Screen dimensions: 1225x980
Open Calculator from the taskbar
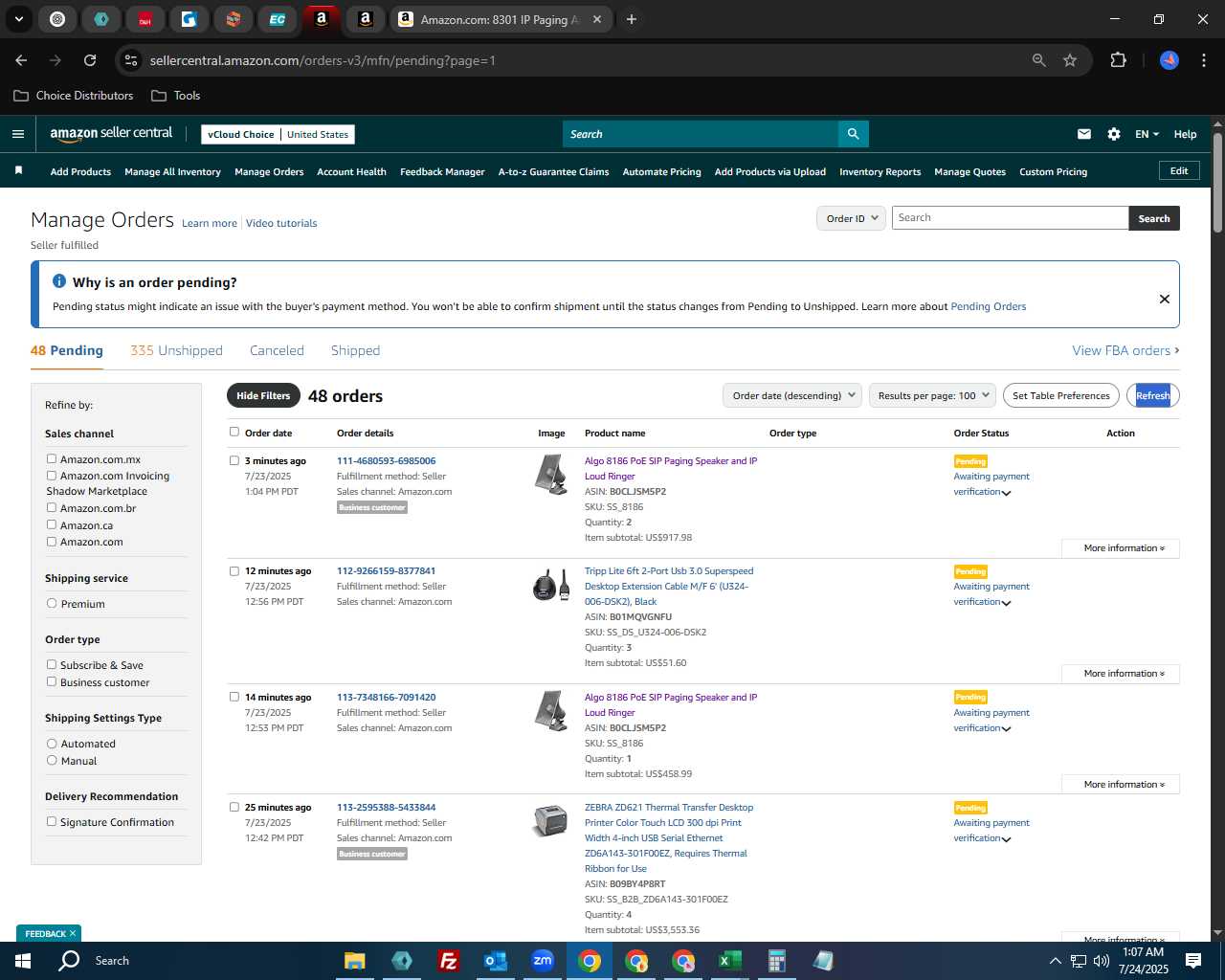tap(776, 961)
